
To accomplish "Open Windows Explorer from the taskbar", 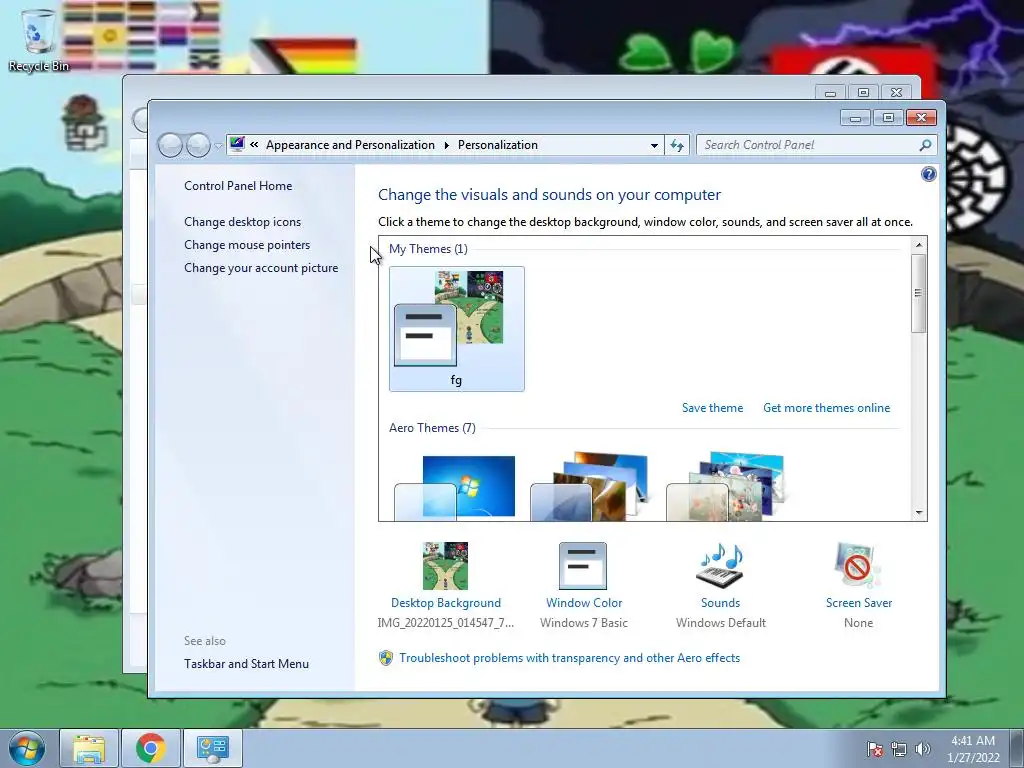I will pos(89,748).
